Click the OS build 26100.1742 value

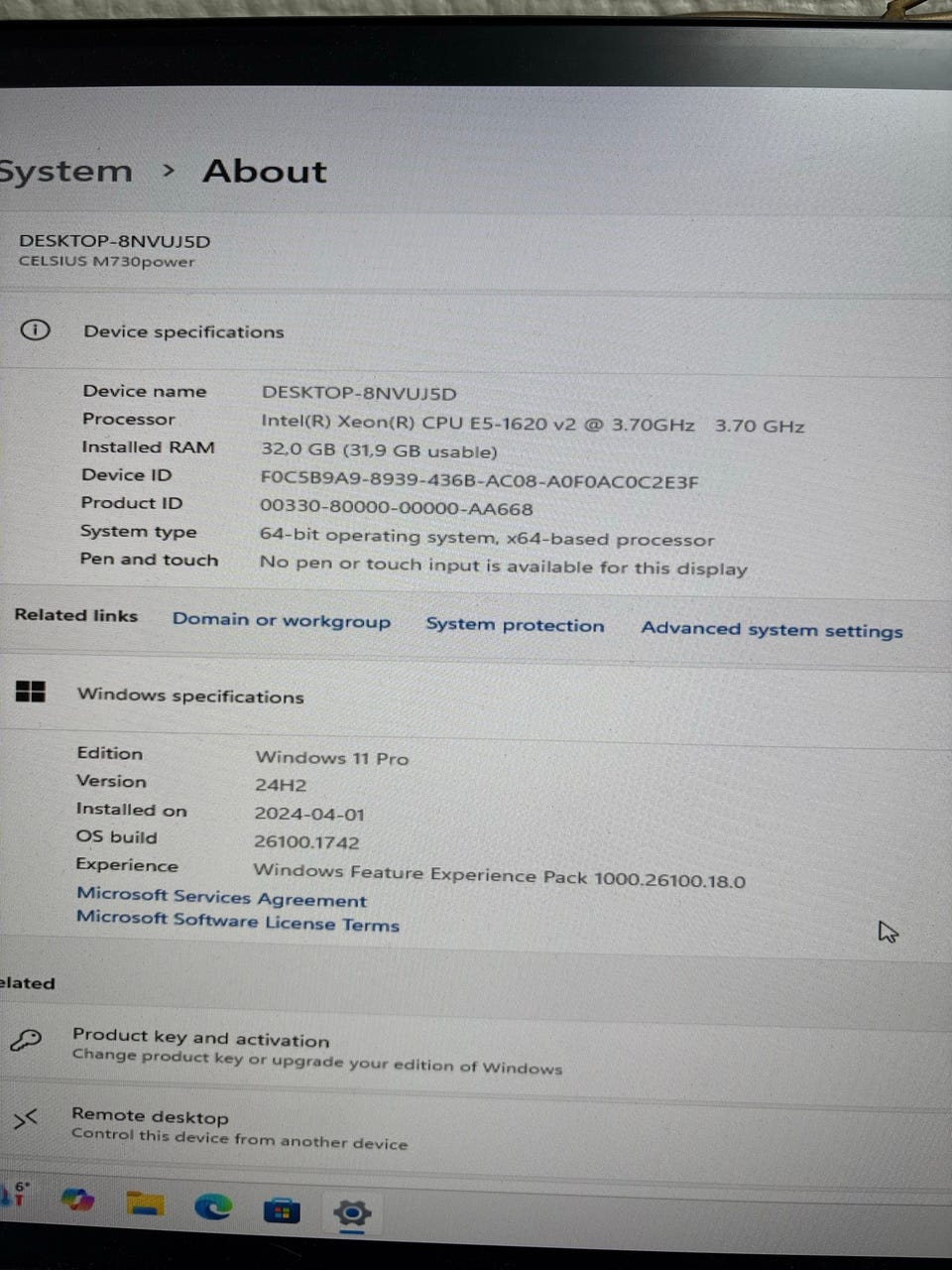(x=306, y=842)
